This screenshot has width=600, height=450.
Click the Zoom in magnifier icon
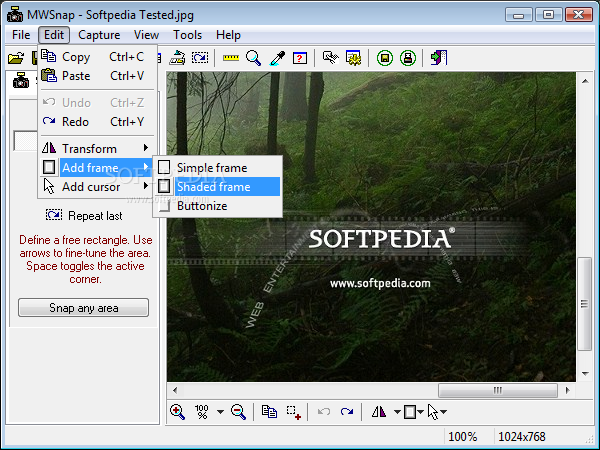[177, 412]
